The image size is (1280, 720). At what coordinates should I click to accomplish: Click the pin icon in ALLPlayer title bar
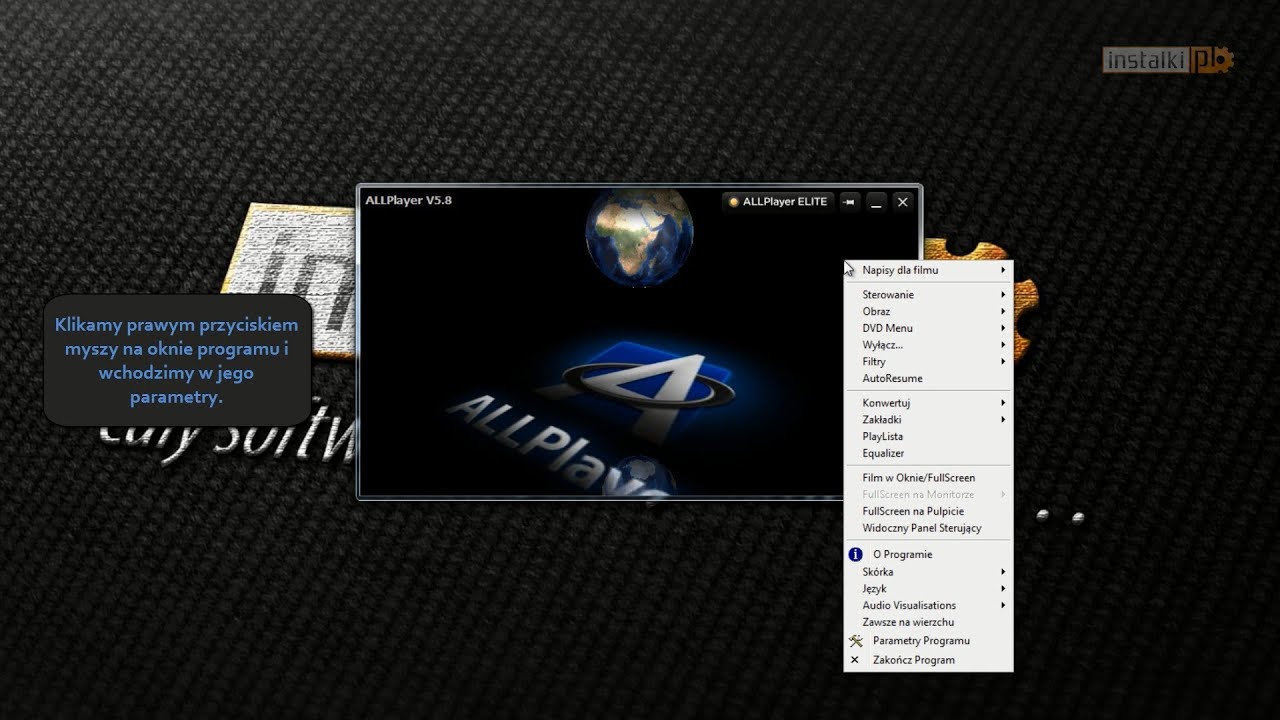pyautogui.click(x=849, y=202)
